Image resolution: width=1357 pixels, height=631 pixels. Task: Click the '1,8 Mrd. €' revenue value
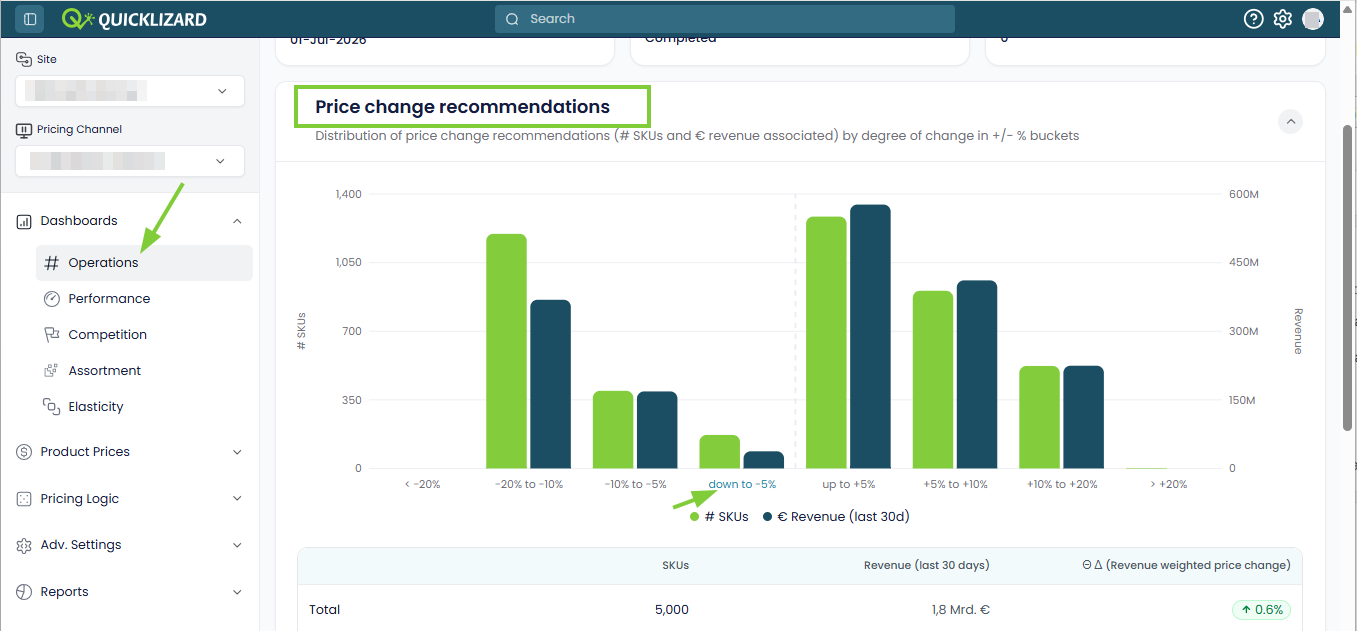960,610
